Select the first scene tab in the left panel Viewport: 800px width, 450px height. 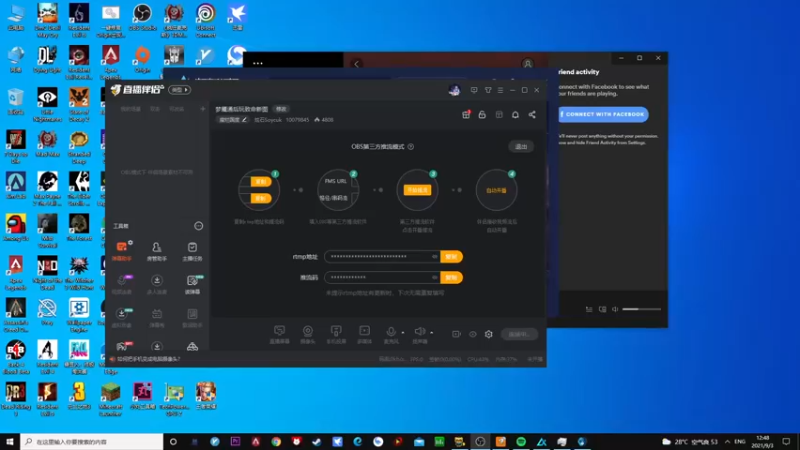coord(130,109)
